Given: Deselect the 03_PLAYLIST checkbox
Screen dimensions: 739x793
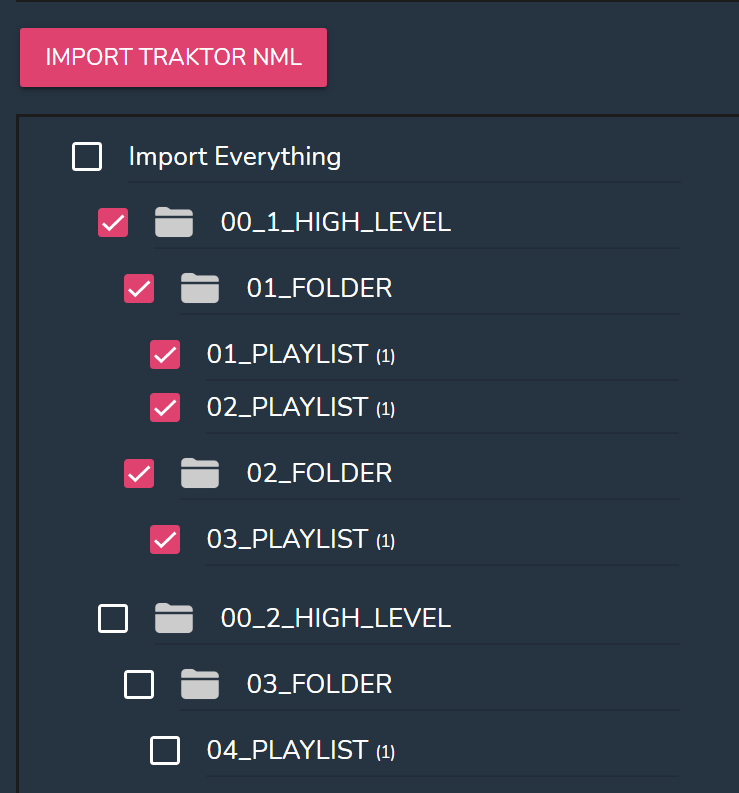Looking at the screenshot, I should pyautogui.click(x=165, y=539).
